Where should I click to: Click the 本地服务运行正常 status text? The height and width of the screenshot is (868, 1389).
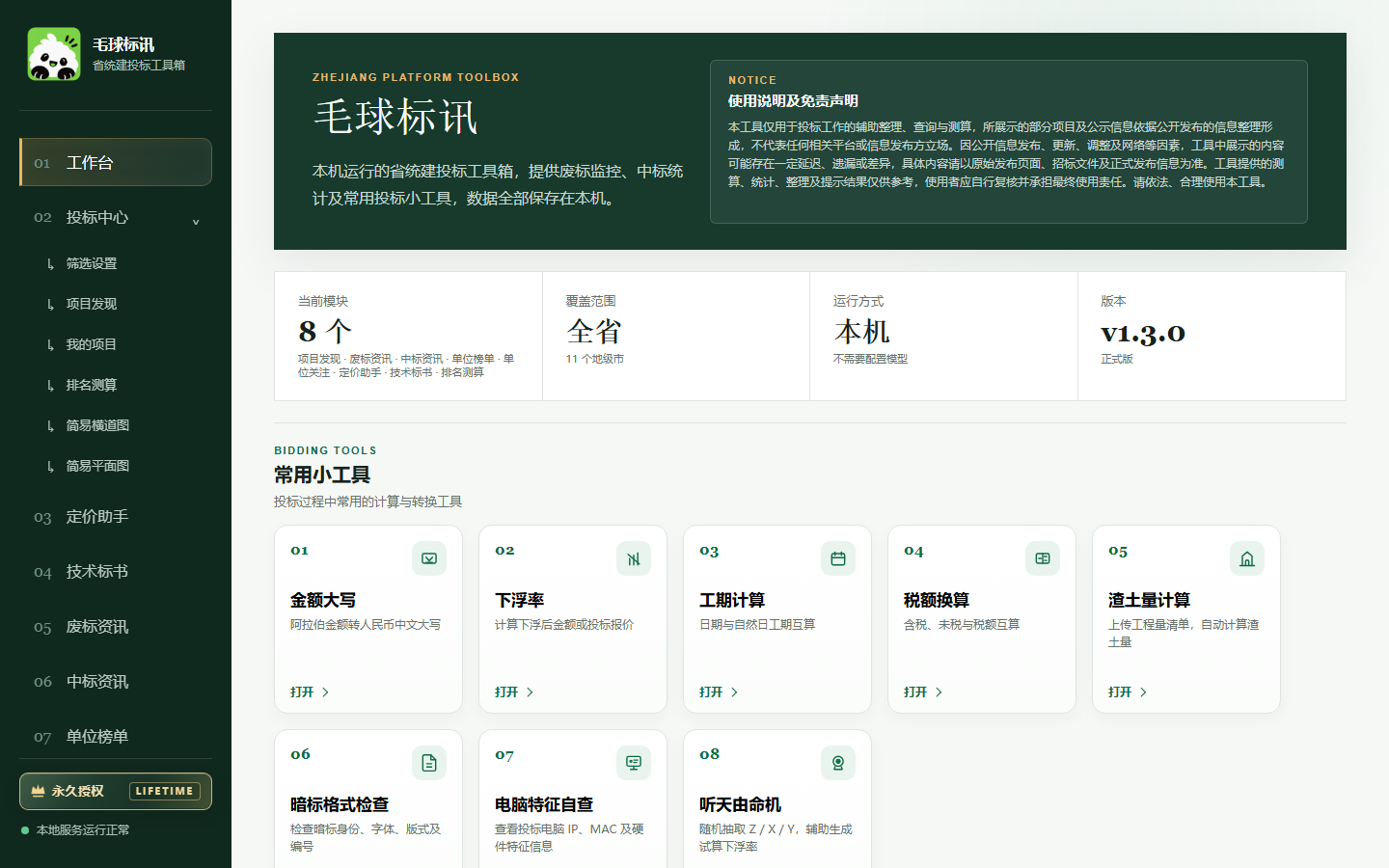(83, 830)
